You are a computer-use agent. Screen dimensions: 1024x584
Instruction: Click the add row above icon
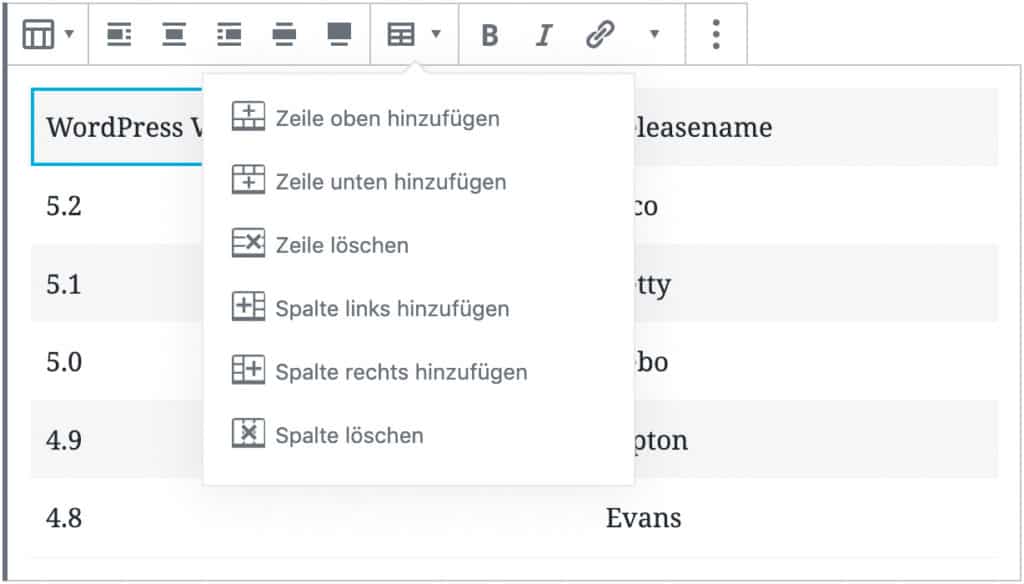248,116
